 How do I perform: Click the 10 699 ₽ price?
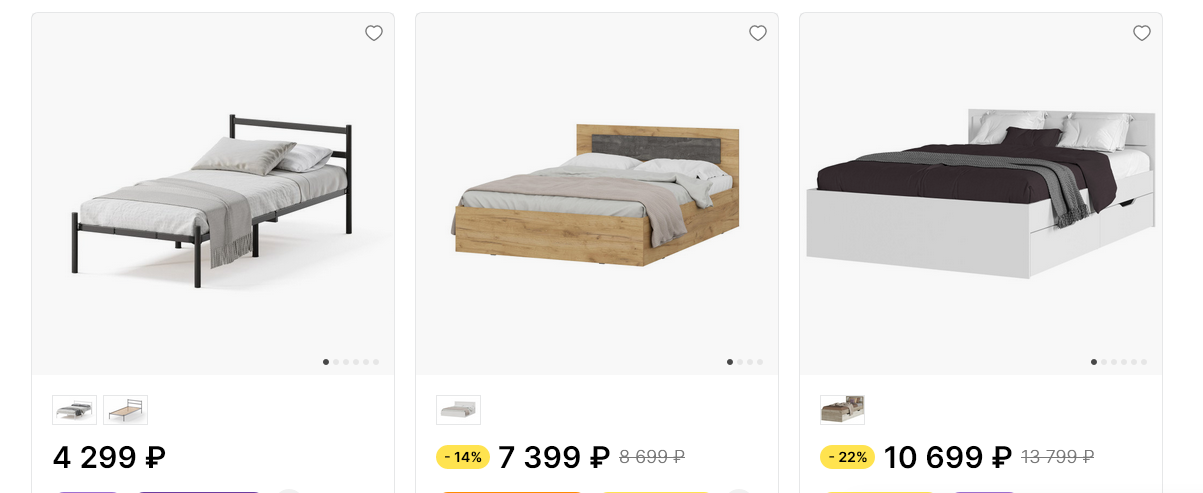(x=948, y=458)
